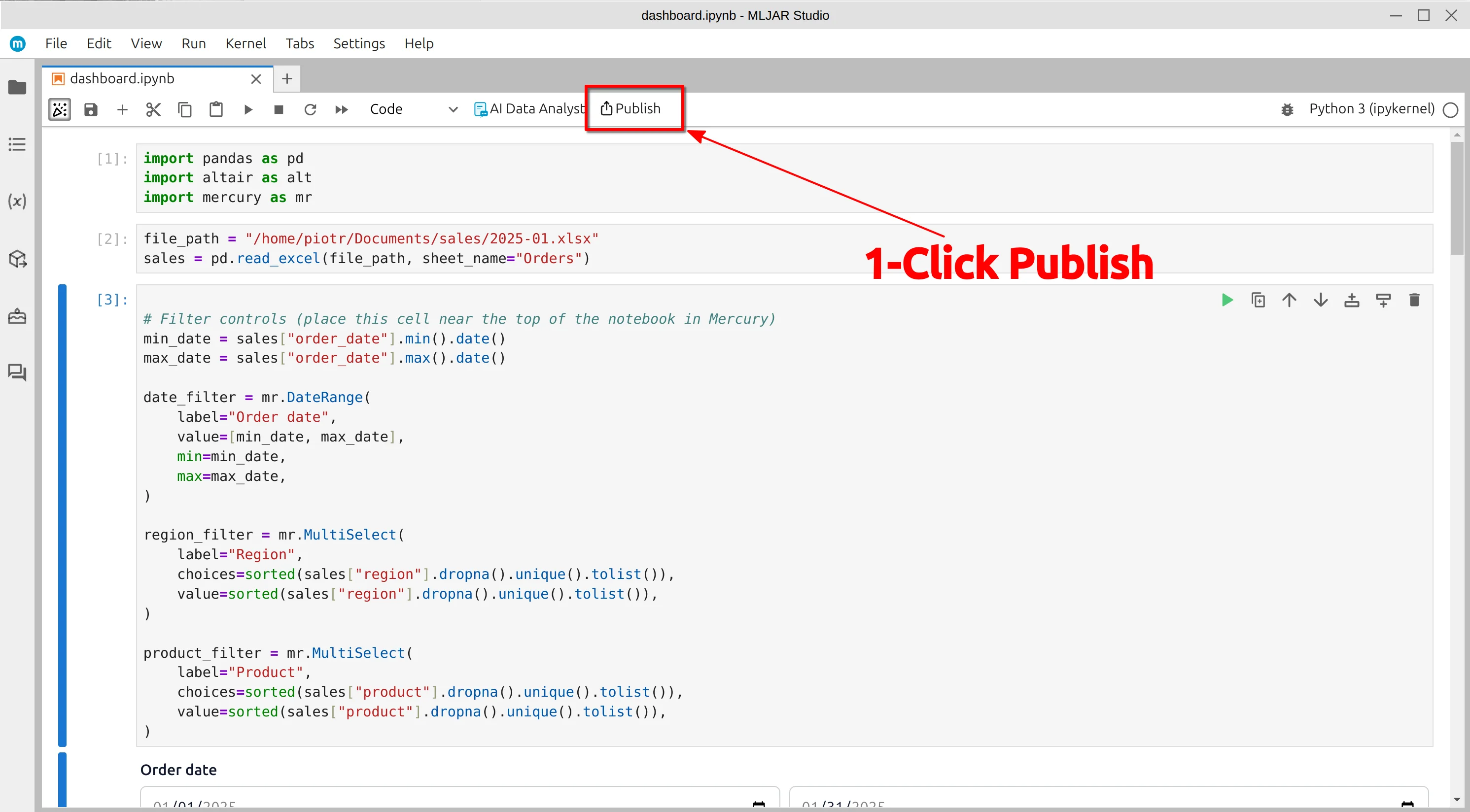Viewport: 1470px width, 812px height.
Task: Open the Tabs menu
Action: click(300, 43)
